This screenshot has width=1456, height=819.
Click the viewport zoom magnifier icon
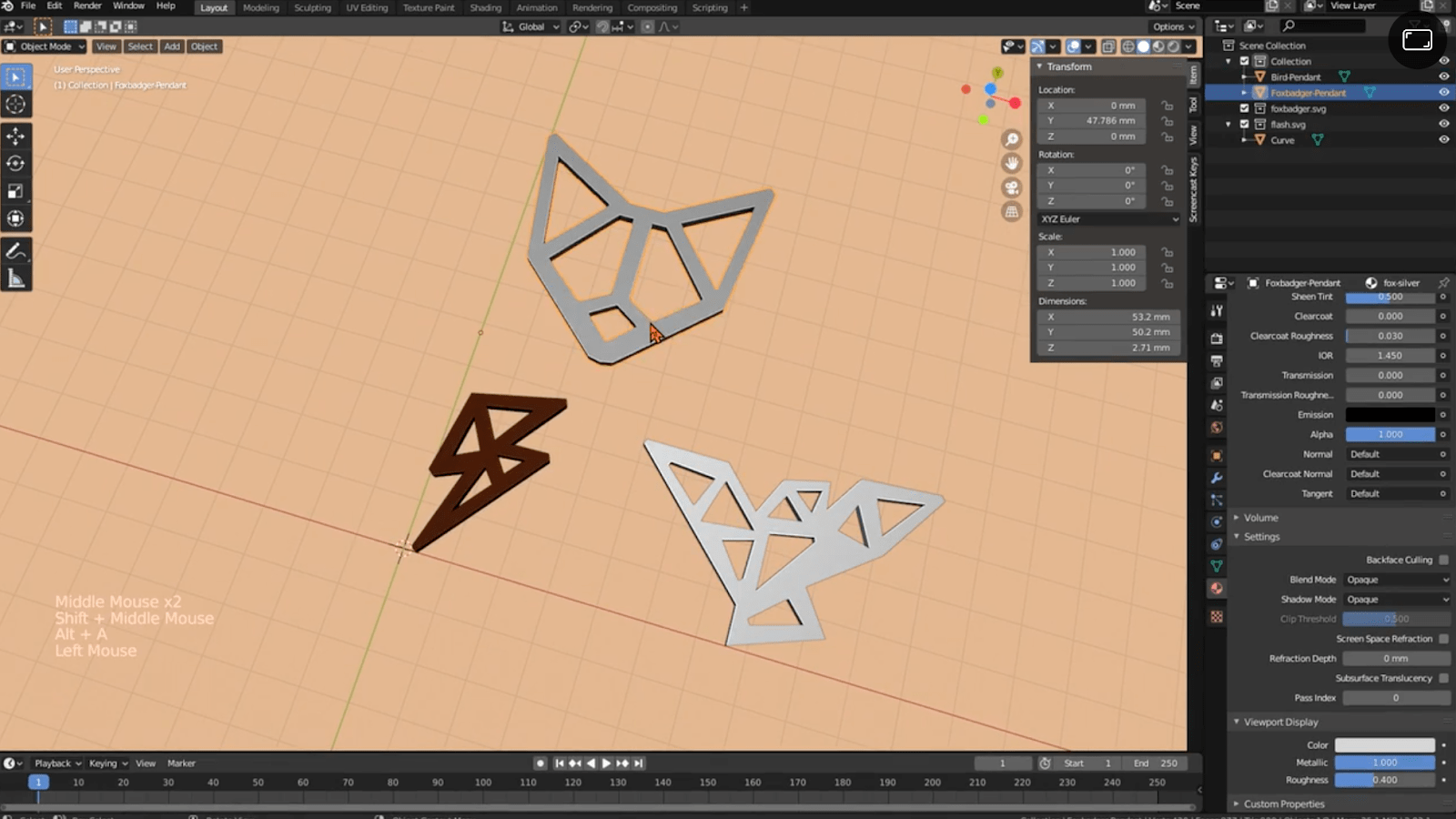1012,138
